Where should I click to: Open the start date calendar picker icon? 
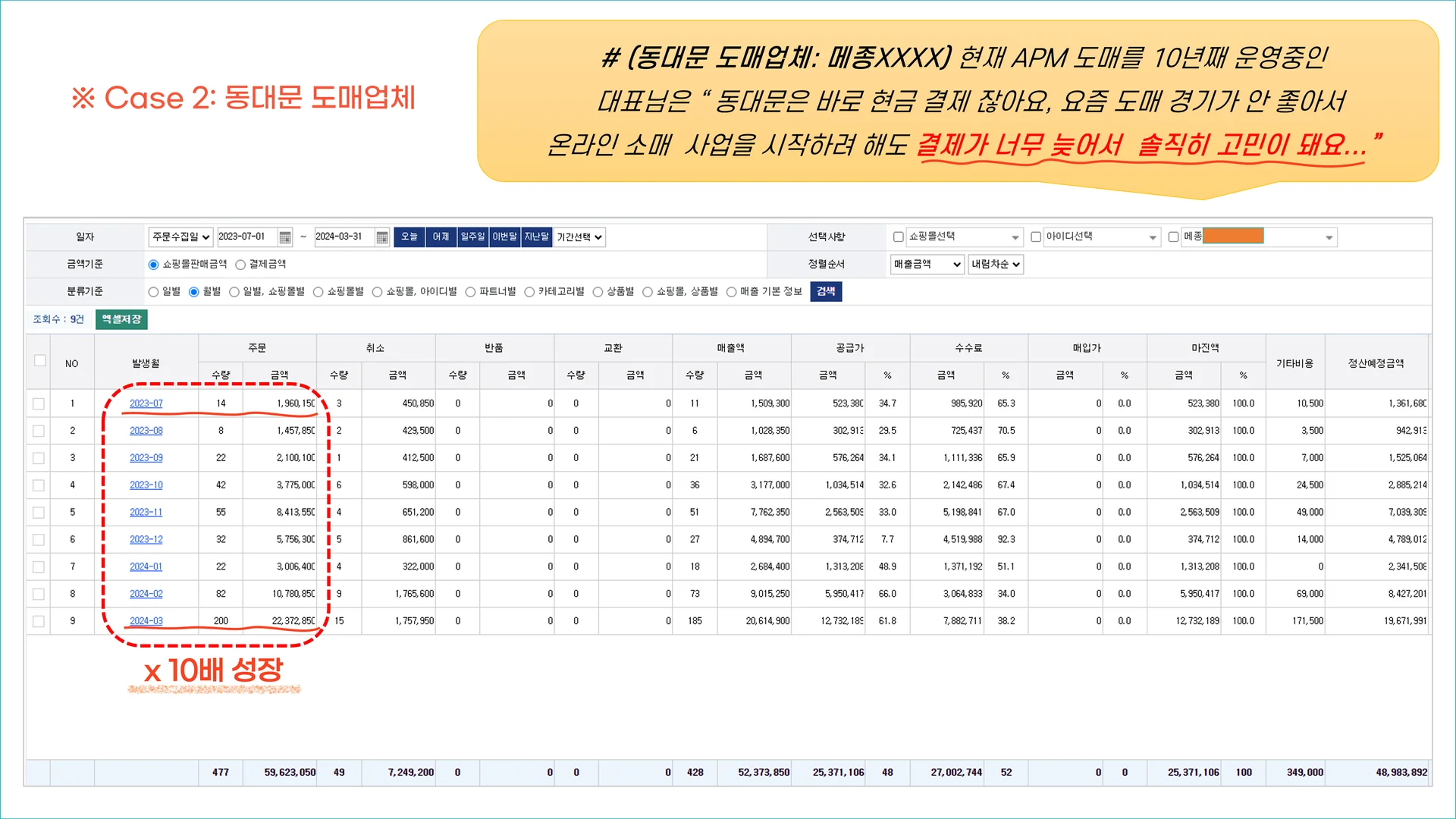point(284,237)
